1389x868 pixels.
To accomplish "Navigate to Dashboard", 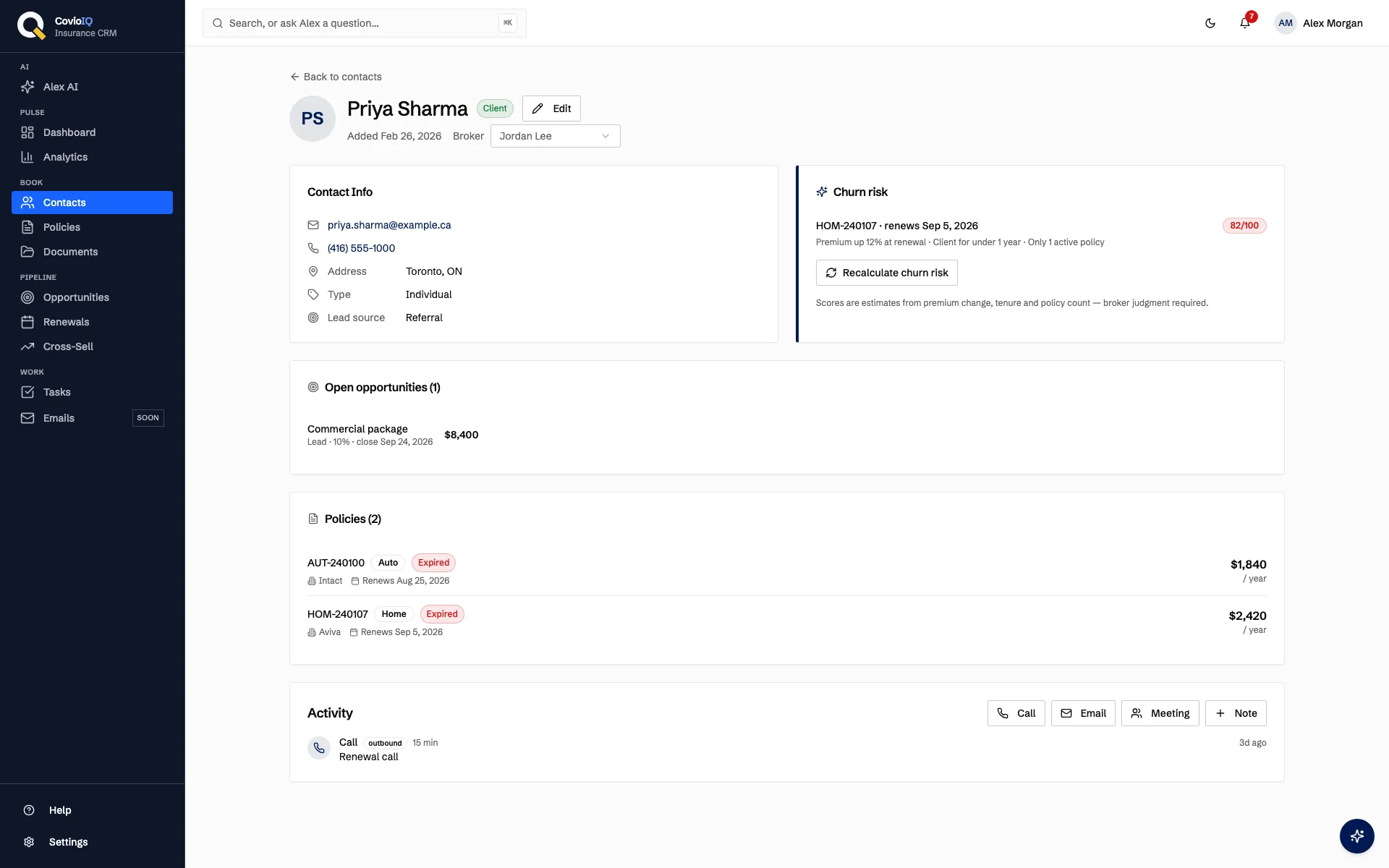I will click(x=92, y=132).
